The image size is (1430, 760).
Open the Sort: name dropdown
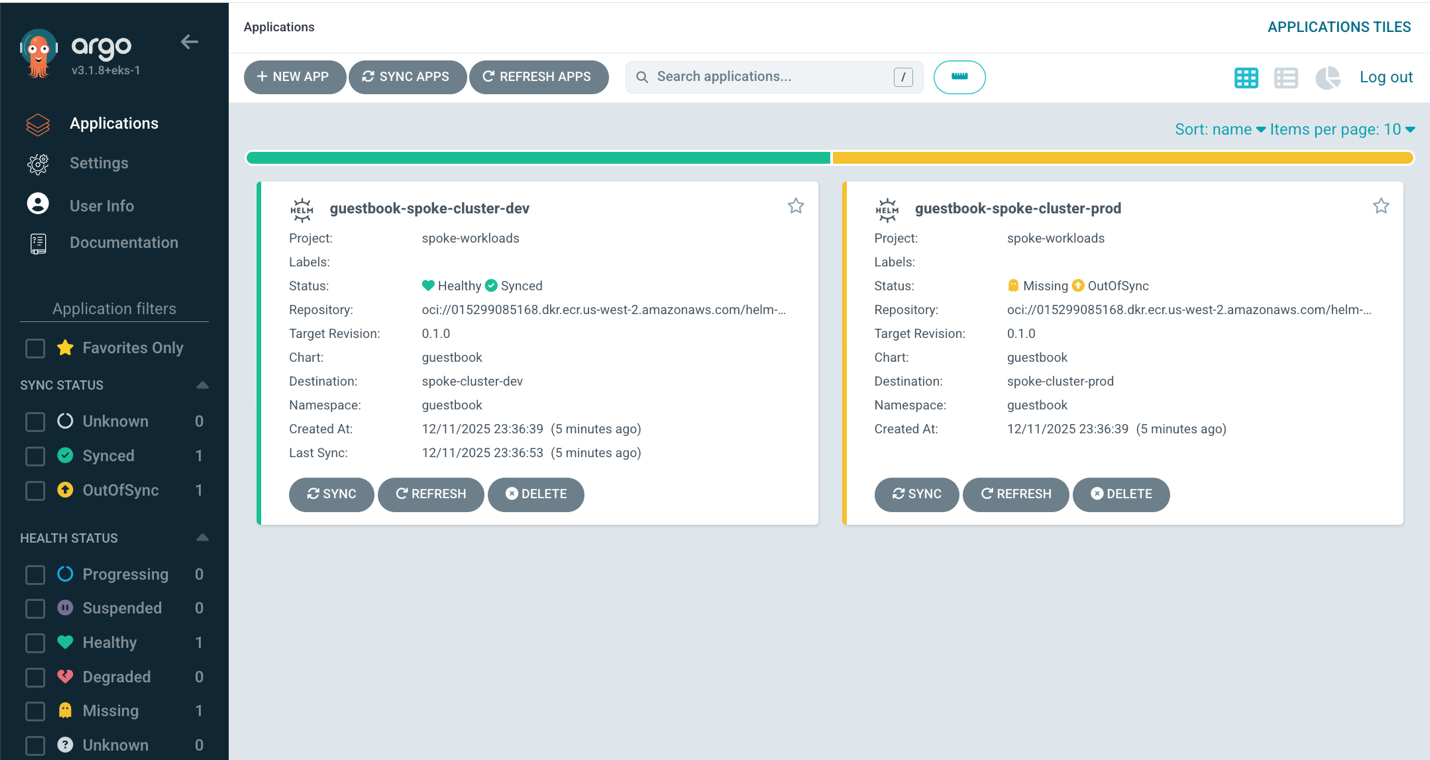point(1220,129)
